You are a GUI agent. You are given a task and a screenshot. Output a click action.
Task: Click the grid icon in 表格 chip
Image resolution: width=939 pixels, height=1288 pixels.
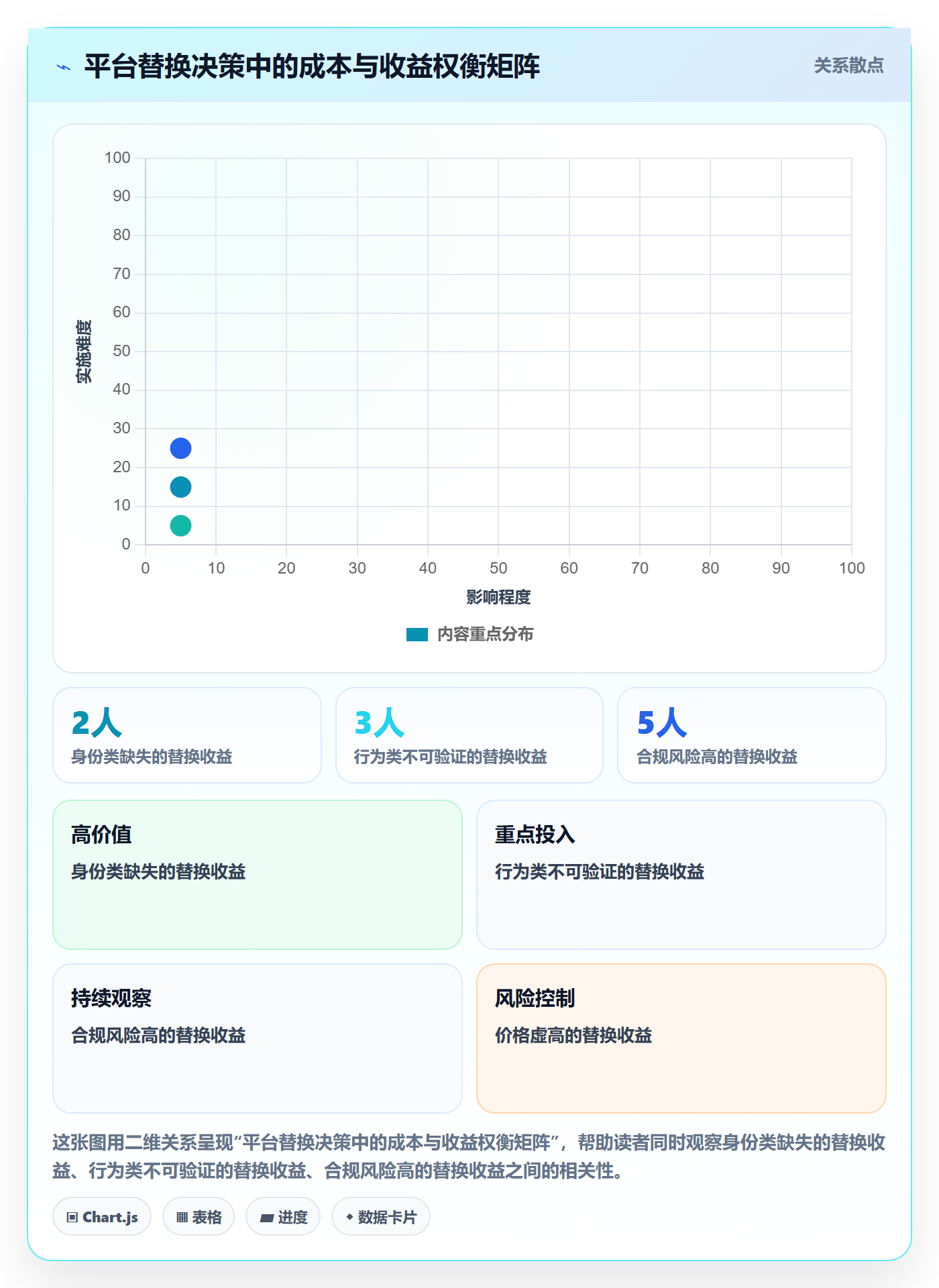(x=182, y=1218)
